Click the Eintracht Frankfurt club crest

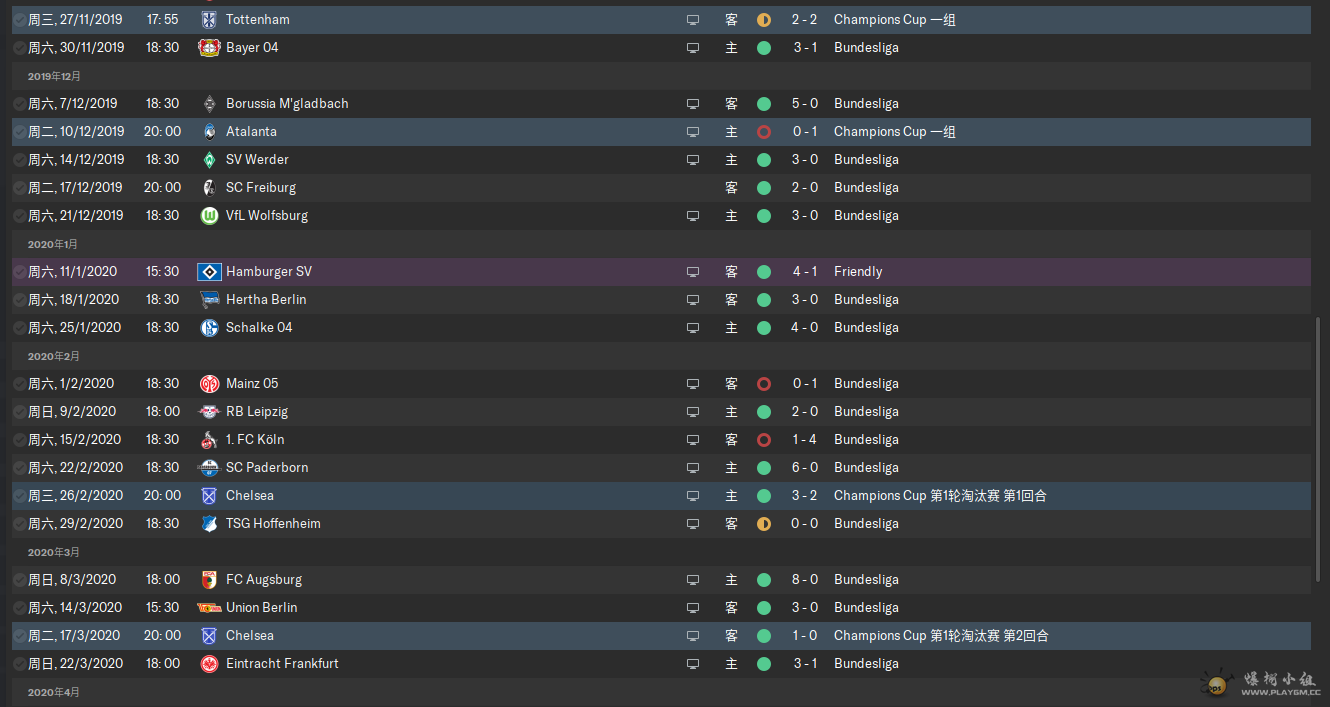click(x=209, y=663)
